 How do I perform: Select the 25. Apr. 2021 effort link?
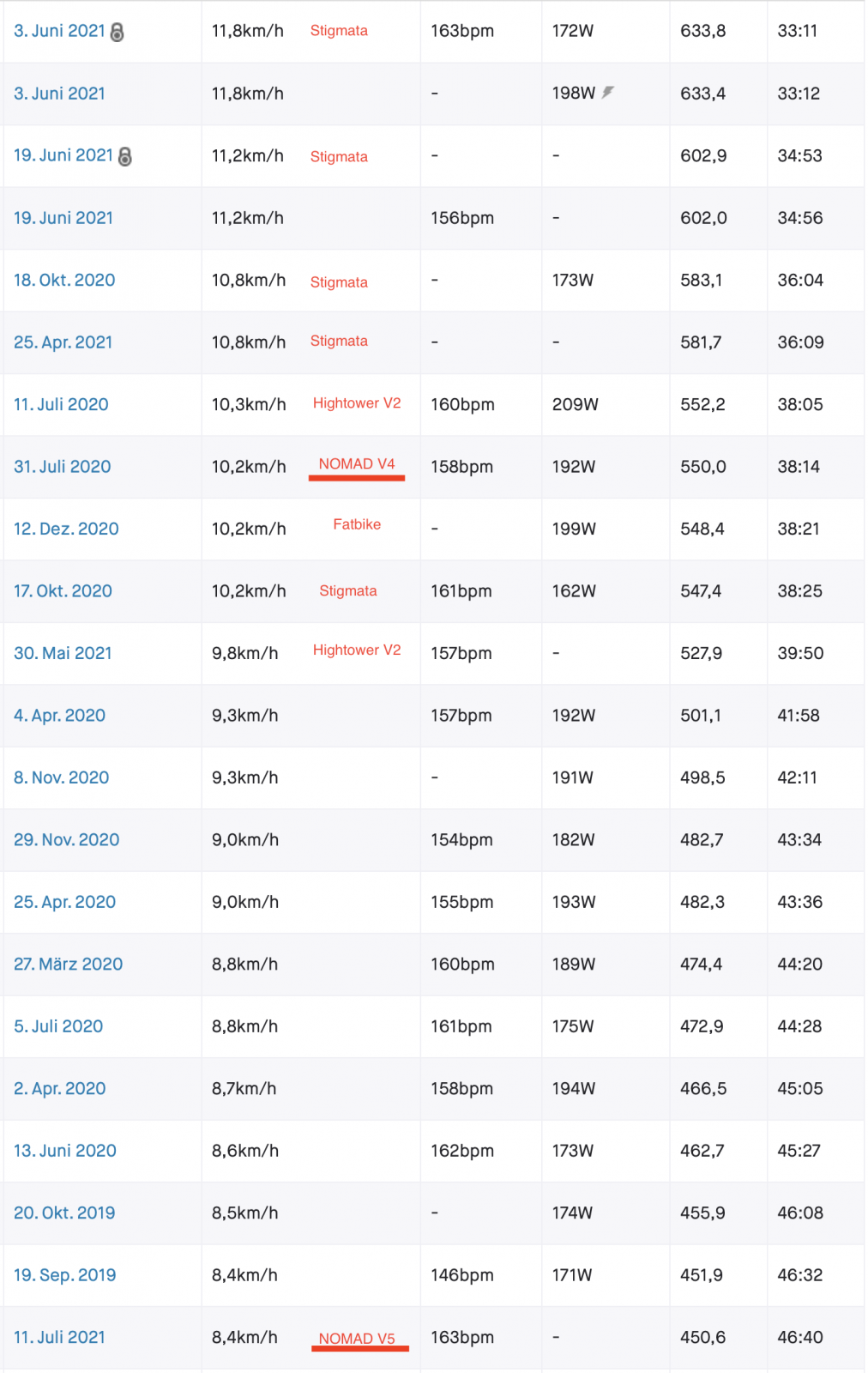click(63, 342)
